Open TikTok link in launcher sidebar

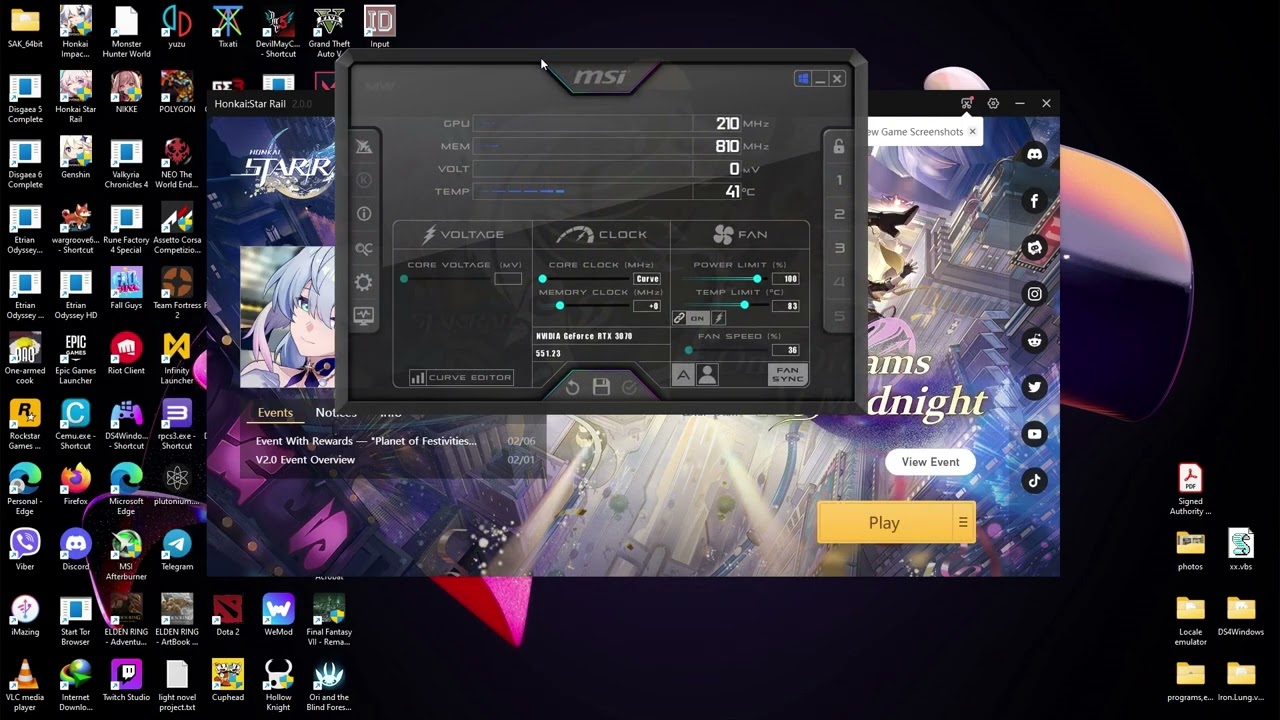tap(1035, 480)
